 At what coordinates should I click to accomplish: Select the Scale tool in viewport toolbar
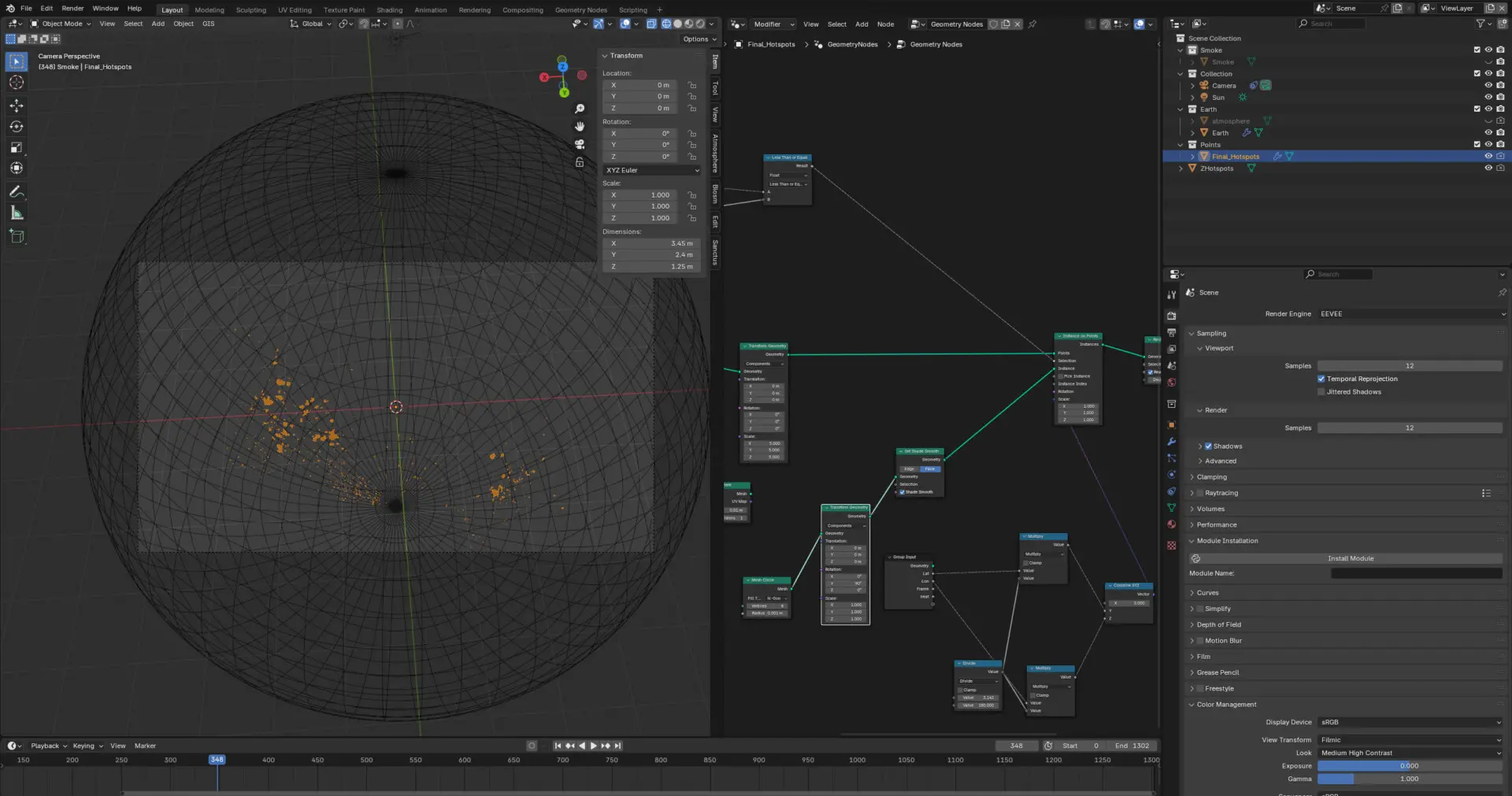coord(17,147)
